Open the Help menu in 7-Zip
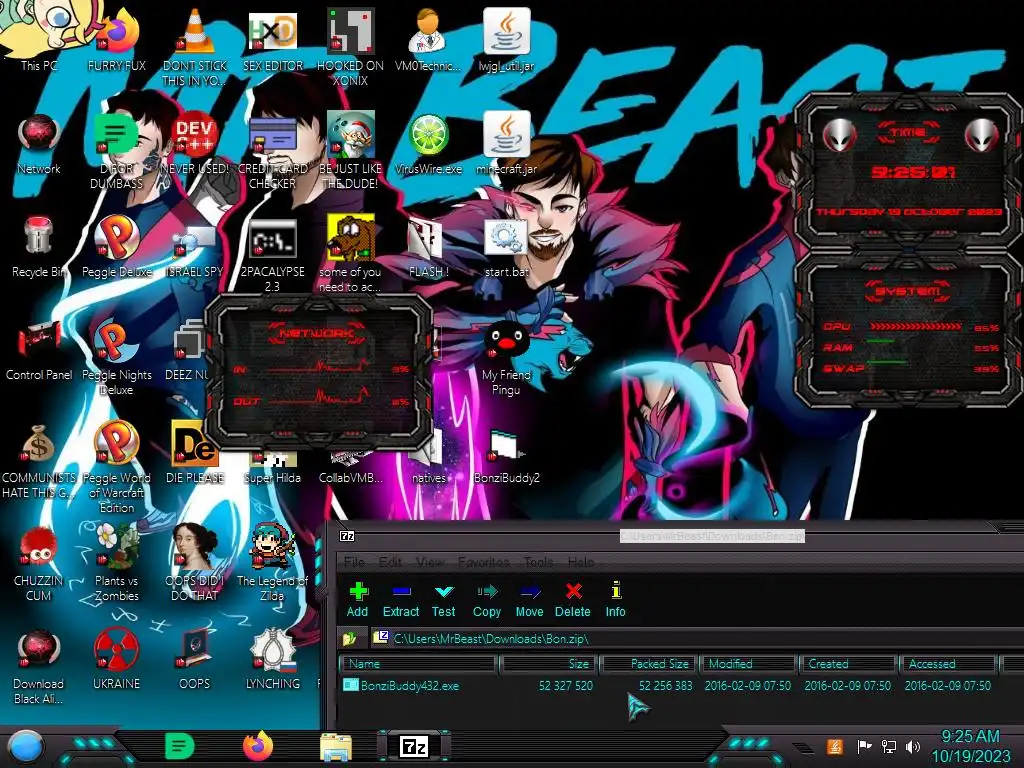The width and height of the screenshot is (1024, 768). [581, 562]
